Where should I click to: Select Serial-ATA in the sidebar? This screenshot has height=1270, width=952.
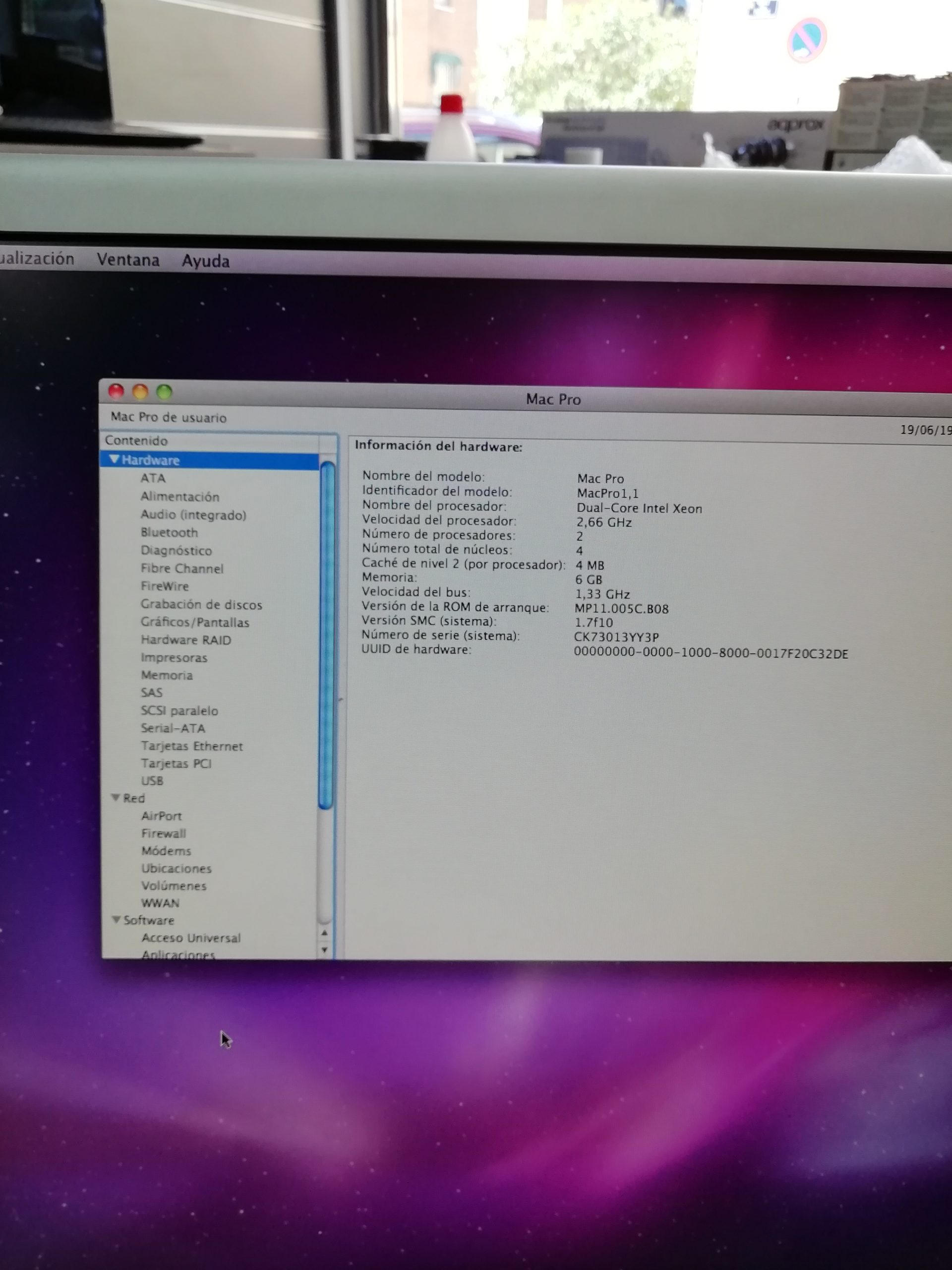point(173,728)
